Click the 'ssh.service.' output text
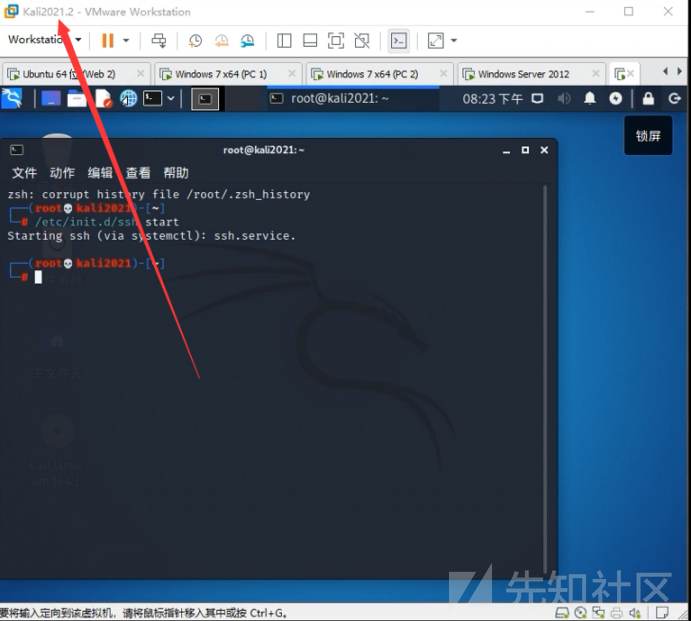This screenshot has height=621, width=692. click(255, 236)
